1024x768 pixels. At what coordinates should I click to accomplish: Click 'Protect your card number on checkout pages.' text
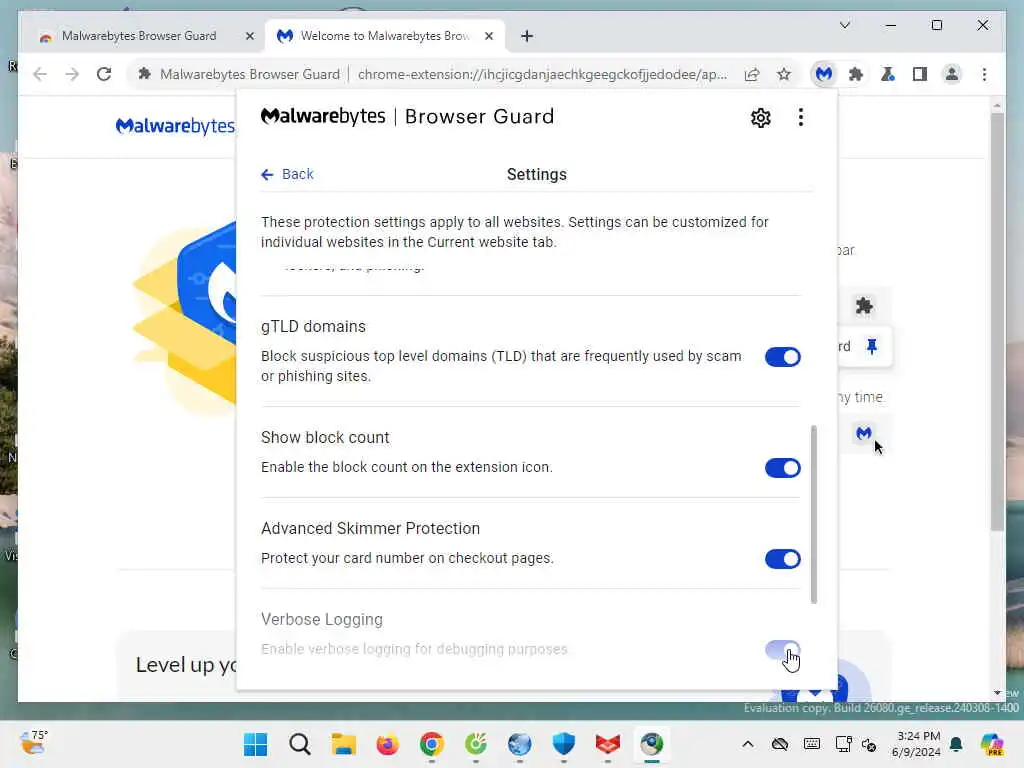pyautogui.click(x=407, y=558)
